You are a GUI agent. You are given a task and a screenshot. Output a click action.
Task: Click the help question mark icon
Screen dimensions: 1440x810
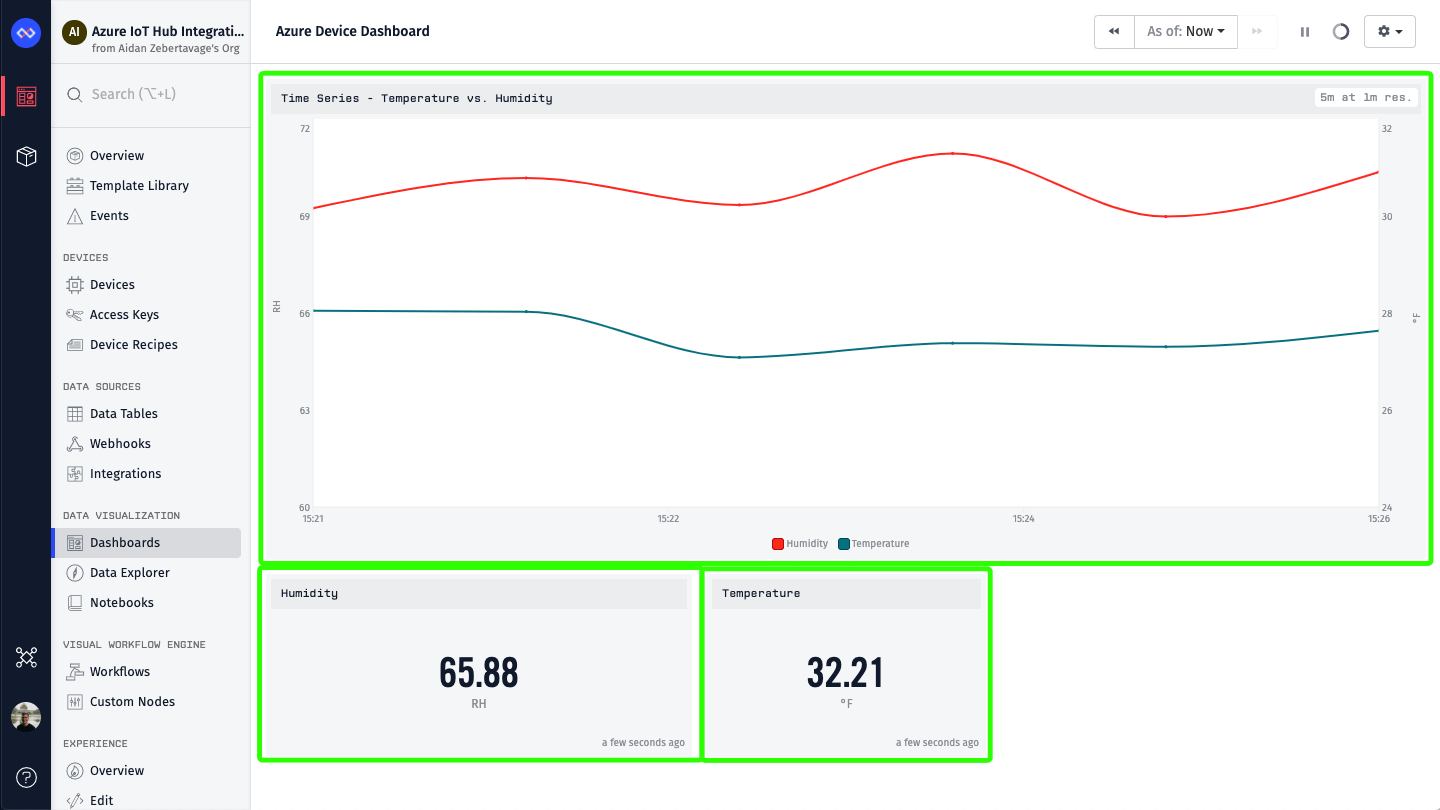pos(26,777)
